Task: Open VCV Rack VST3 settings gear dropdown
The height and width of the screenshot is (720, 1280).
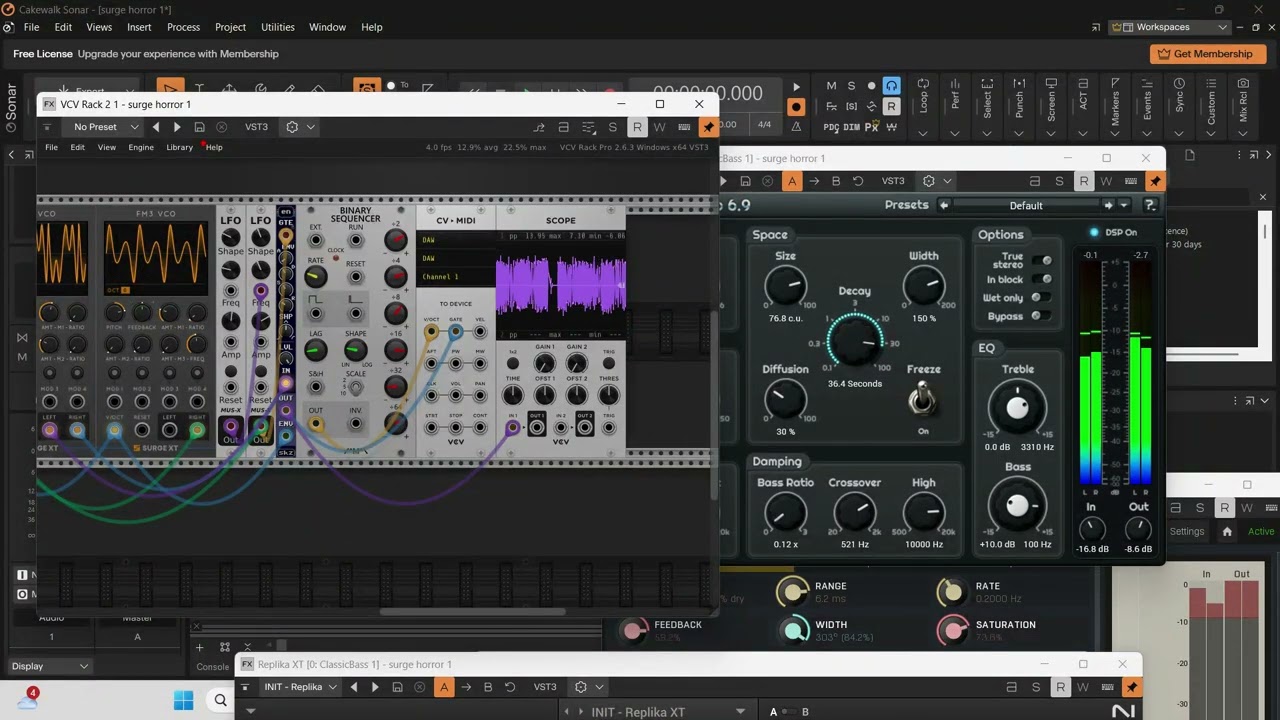Action: coord(300,127)
